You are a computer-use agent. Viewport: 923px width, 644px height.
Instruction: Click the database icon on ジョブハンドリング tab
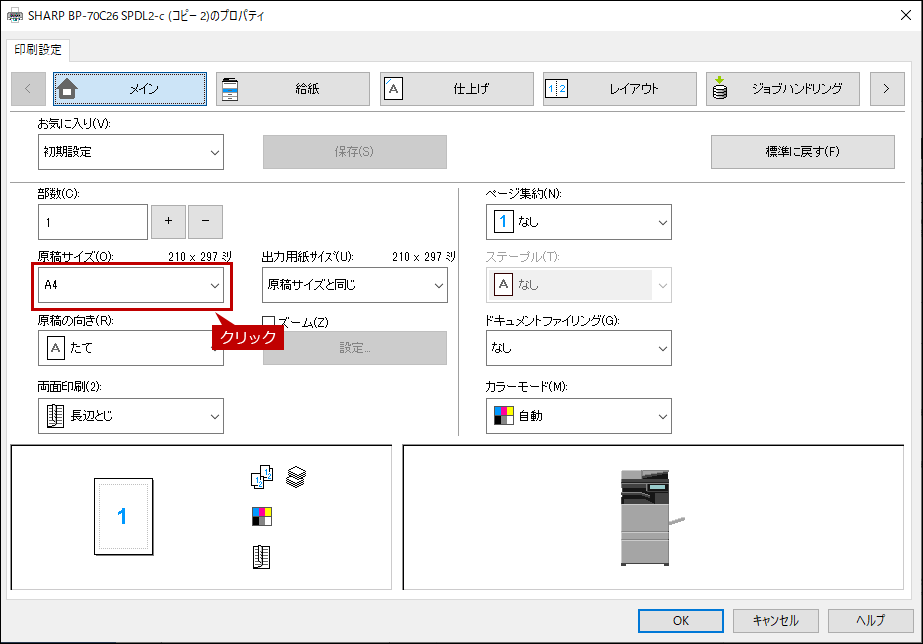[x=719, y=88]
